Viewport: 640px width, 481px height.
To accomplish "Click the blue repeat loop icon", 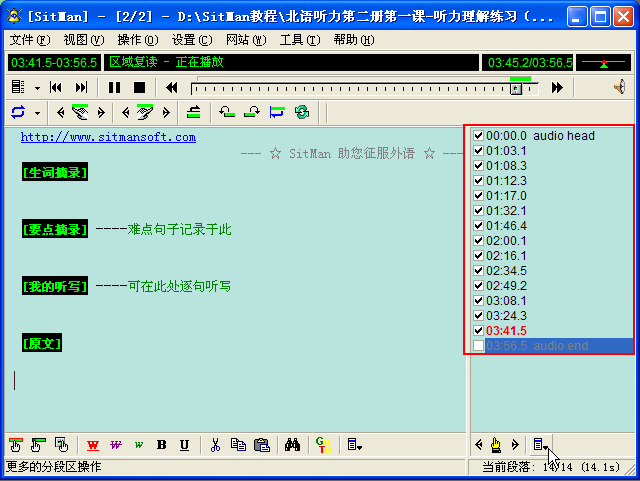I will point(18,112).
